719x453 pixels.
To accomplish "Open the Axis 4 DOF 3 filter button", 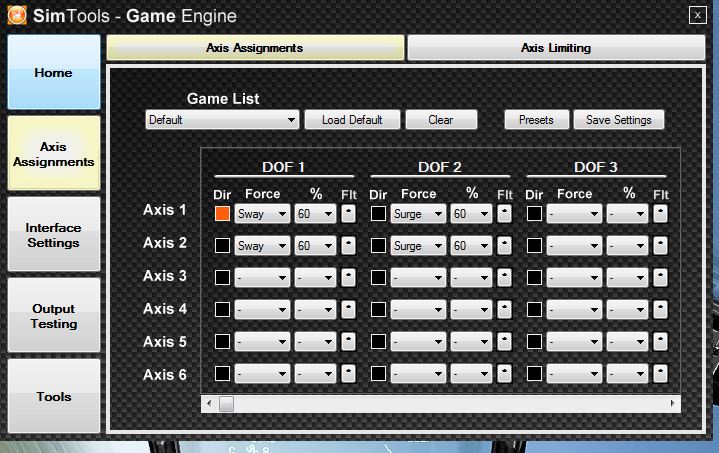I will tap(660, 309).
